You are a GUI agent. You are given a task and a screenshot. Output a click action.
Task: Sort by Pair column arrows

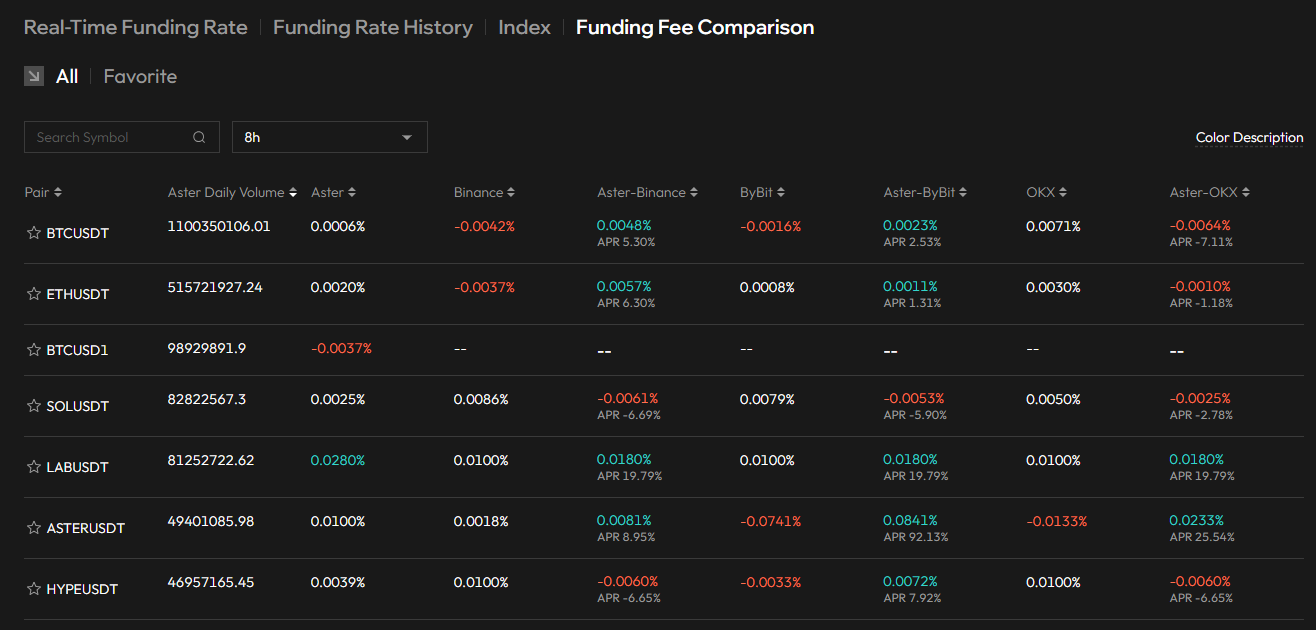point(58,192)
